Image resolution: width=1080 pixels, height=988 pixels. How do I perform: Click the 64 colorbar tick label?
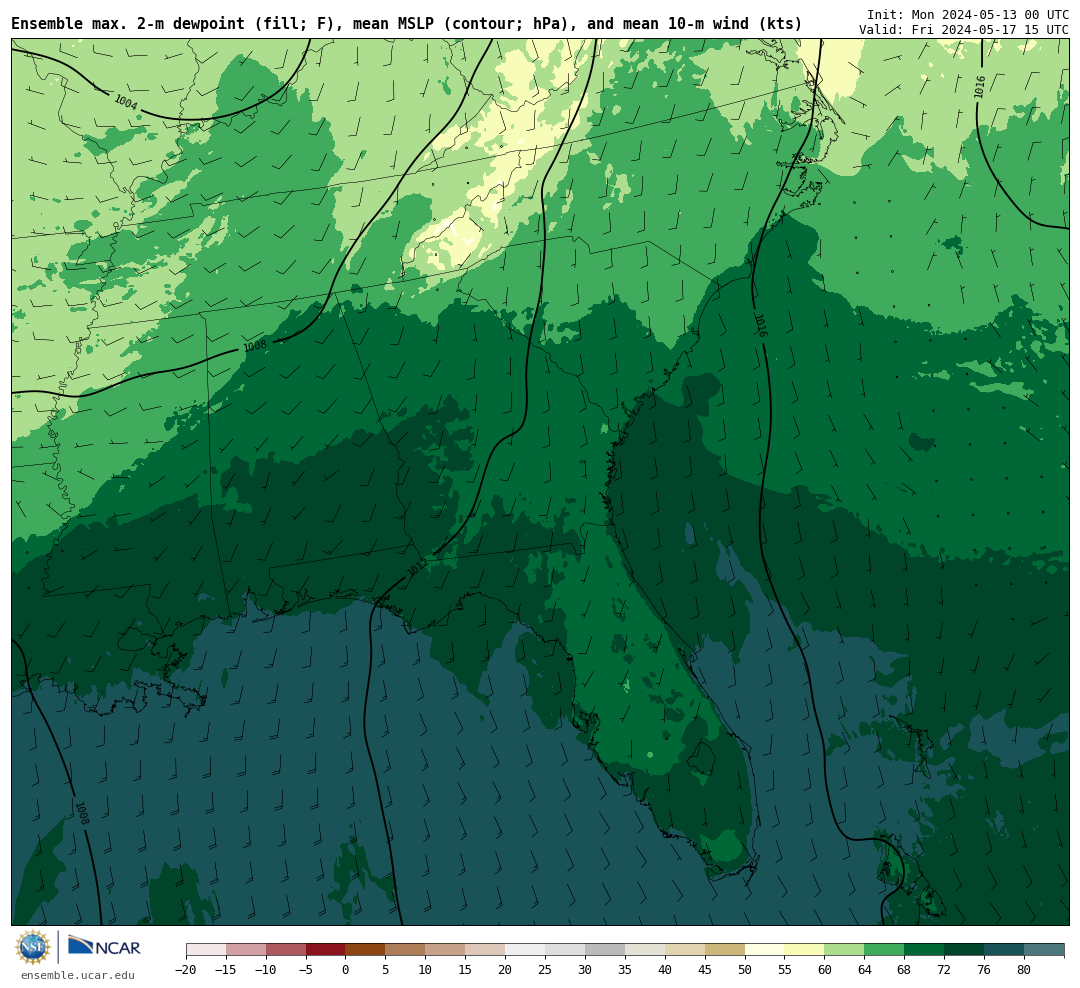click(865, 970)
